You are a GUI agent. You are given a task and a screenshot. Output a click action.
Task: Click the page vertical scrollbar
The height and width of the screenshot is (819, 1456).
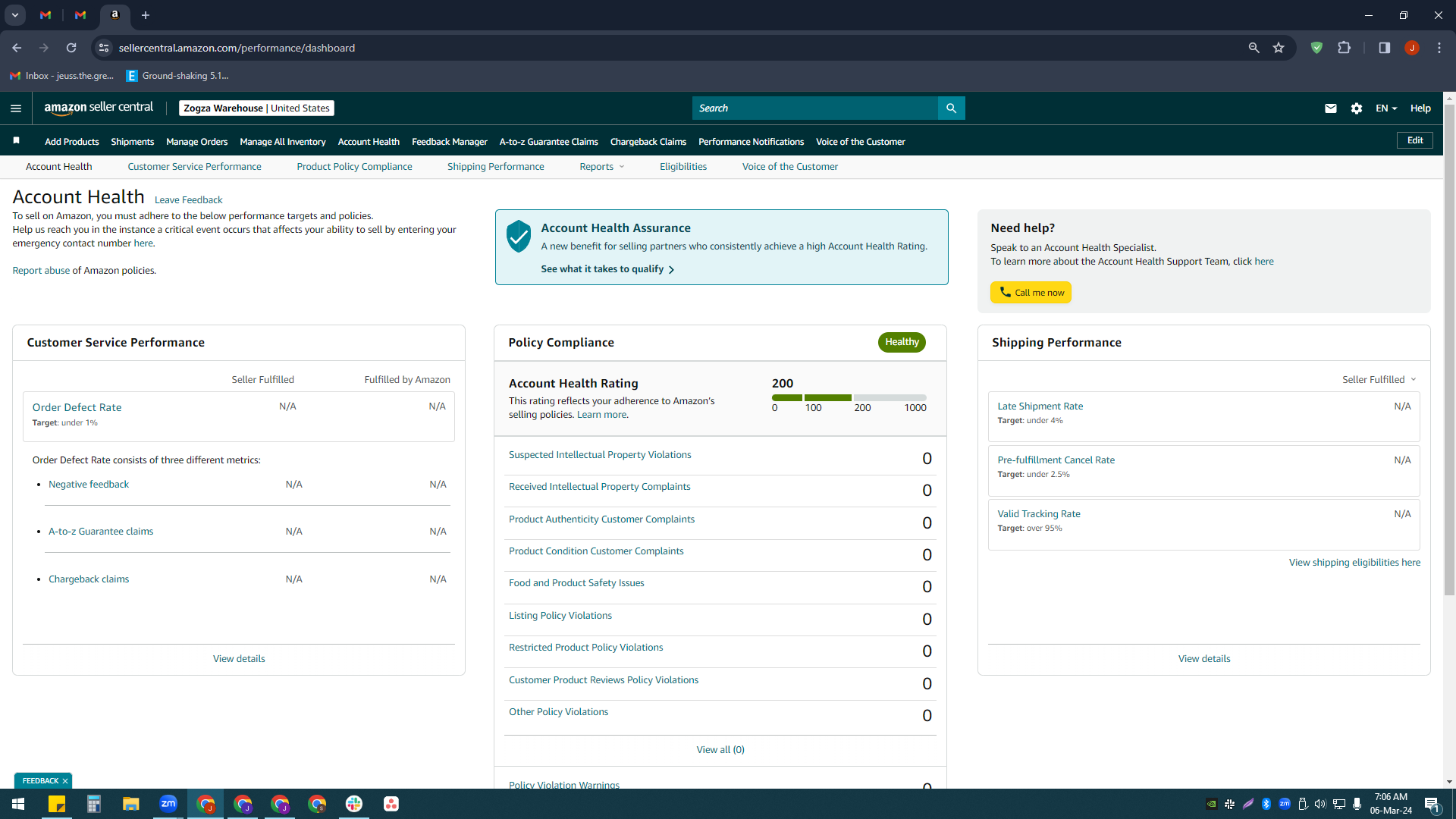[1449, 349]
